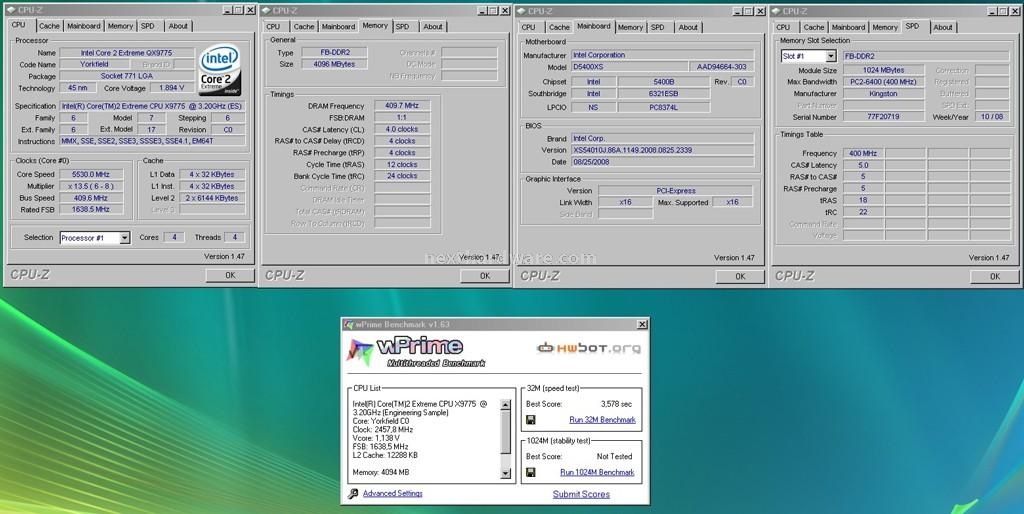Open Memory tab in first CPU-Z window

tap(120, 26)
